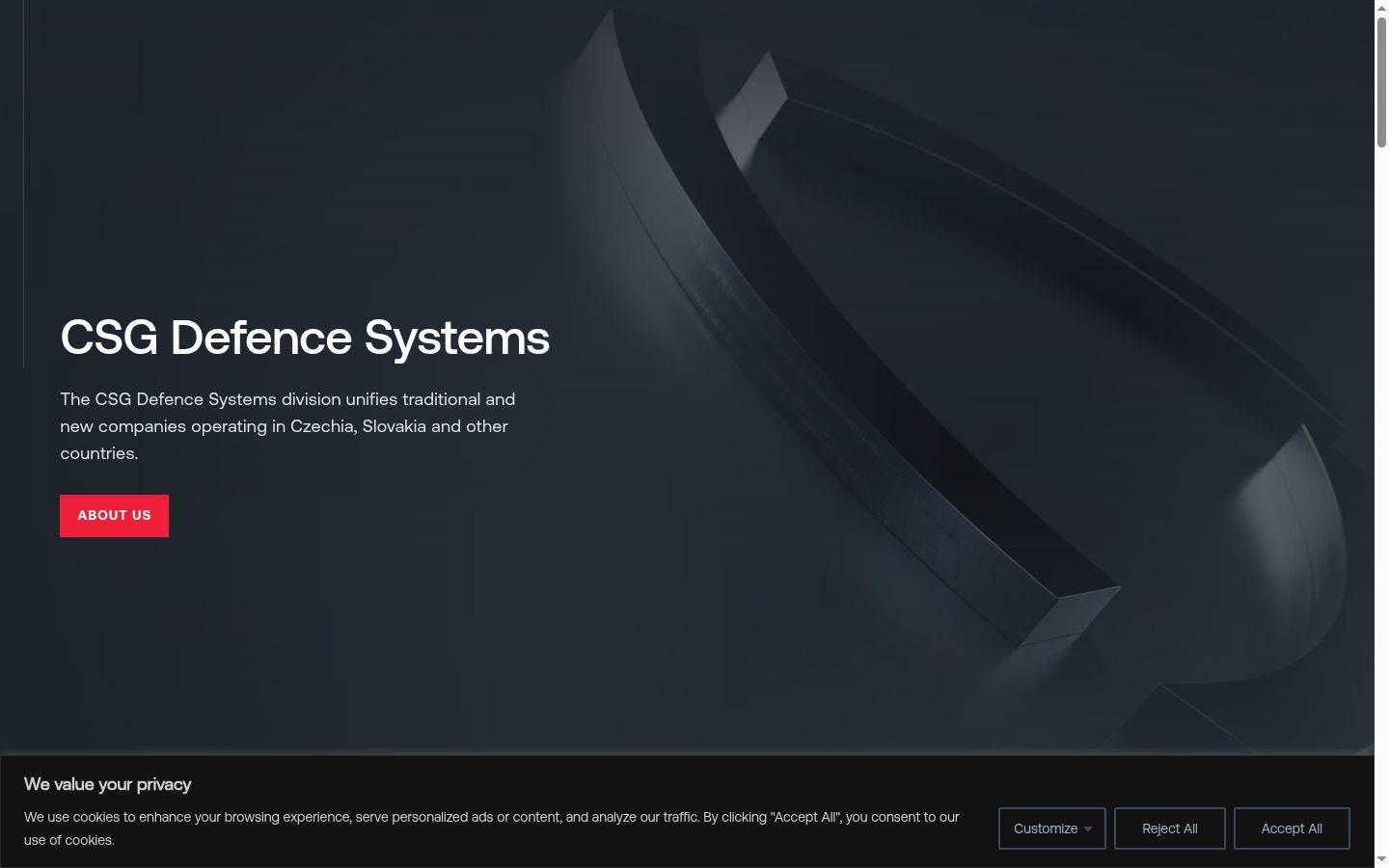Click the paragraph starting 'The CSG Defence Systems division'

287,426
